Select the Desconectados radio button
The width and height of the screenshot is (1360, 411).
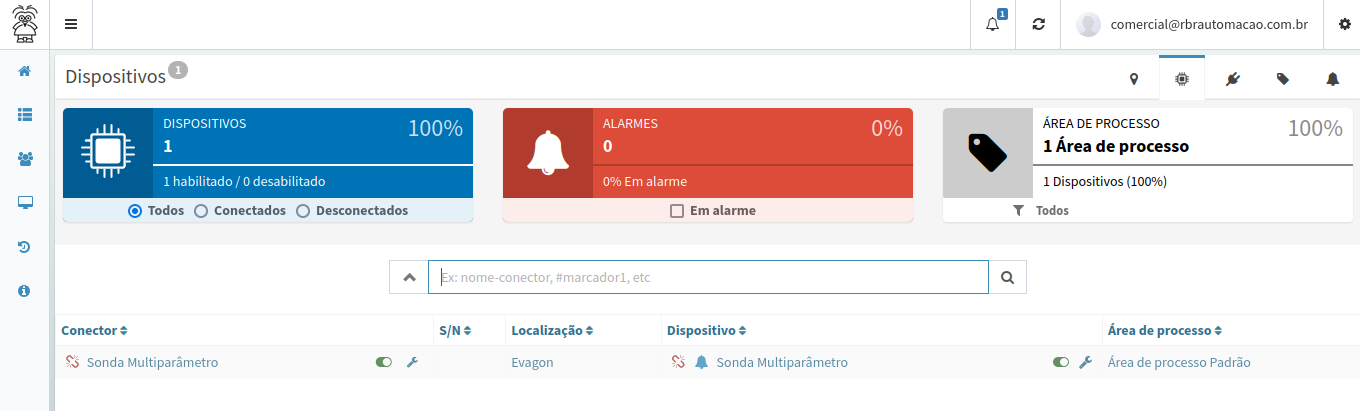pyautogui.click(x=303, y=211)
